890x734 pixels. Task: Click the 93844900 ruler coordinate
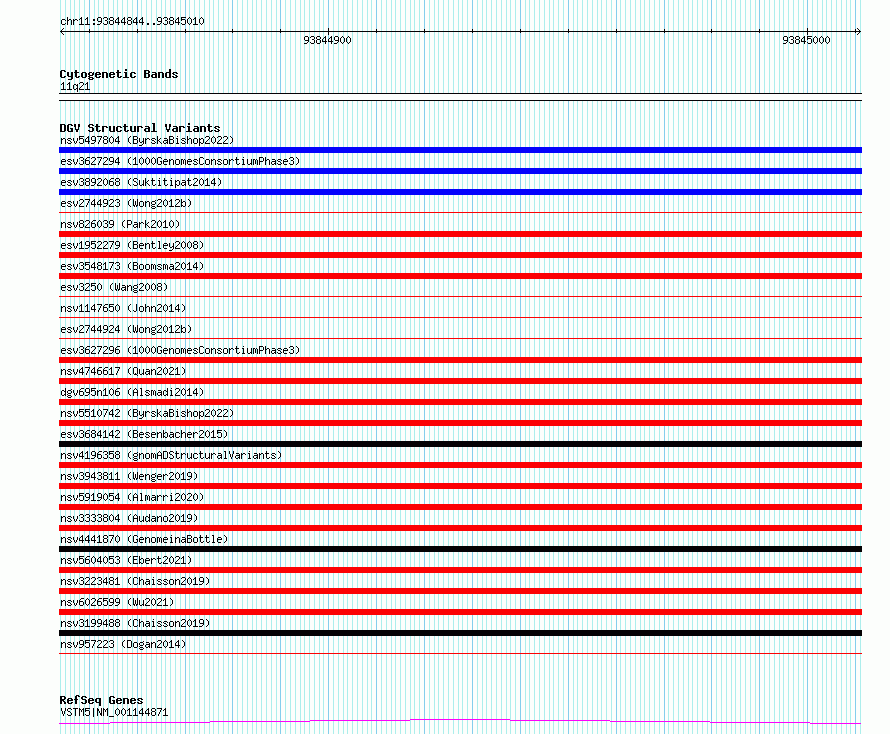click(328, 40)
